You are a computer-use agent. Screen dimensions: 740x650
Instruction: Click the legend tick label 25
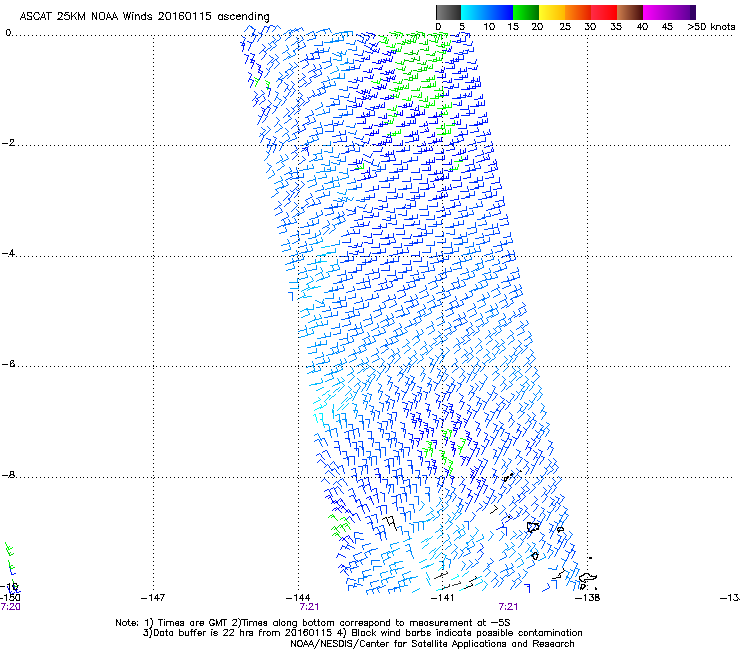click(x=565, y=27)
